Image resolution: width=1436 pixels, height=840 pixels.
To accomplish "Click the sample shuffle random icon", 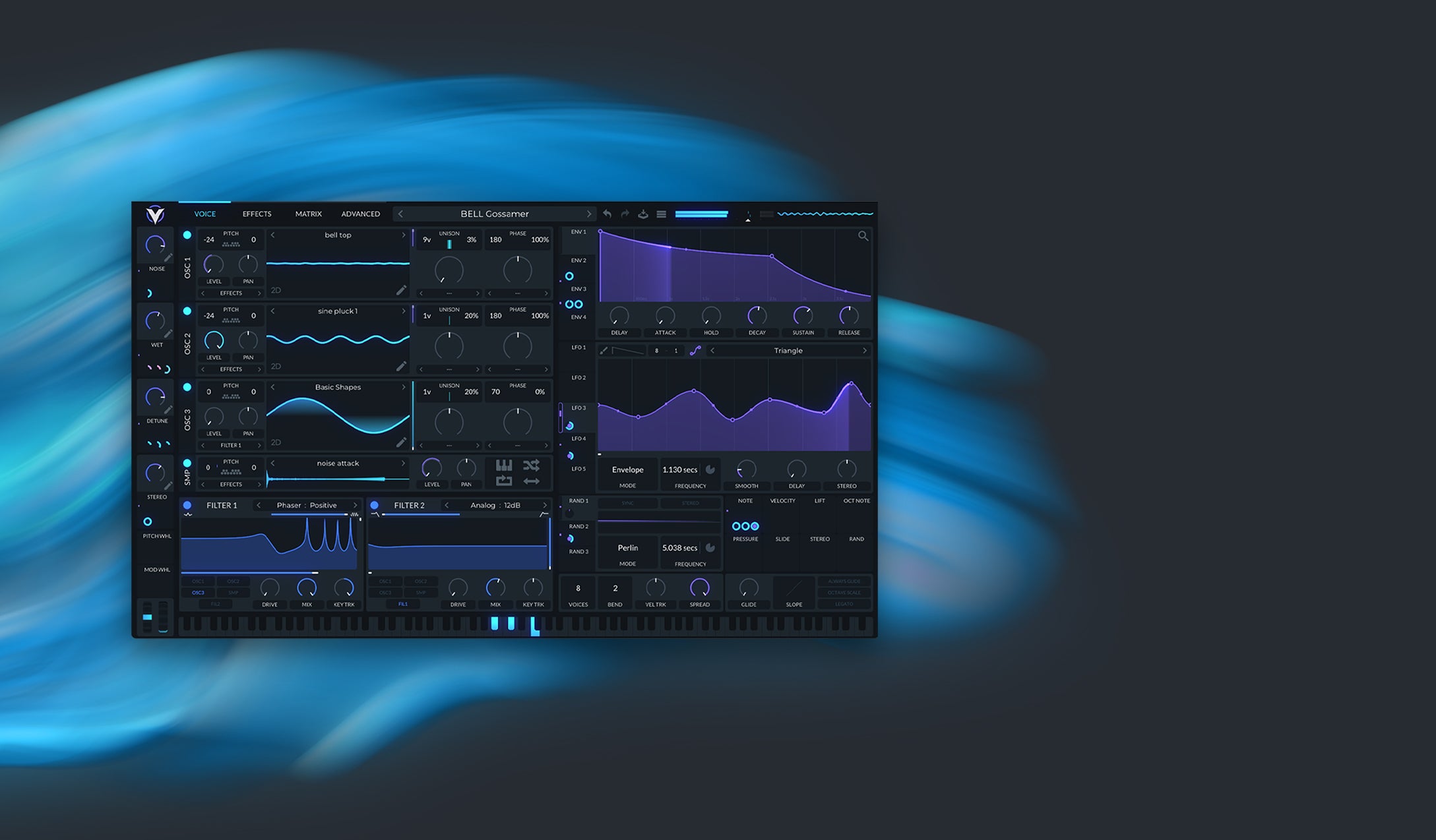I will point(531,465).
